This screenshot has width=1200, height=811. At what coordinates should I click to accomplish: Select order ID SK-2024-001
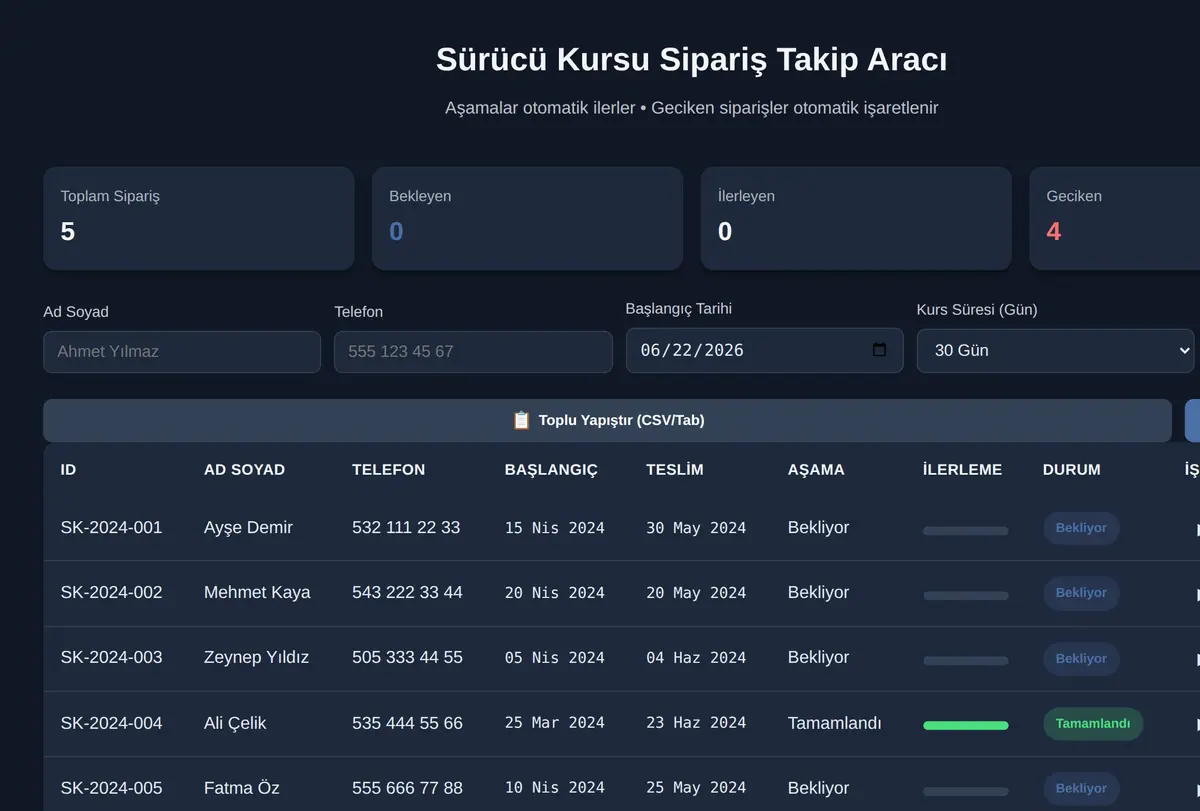tap(111, 527)
